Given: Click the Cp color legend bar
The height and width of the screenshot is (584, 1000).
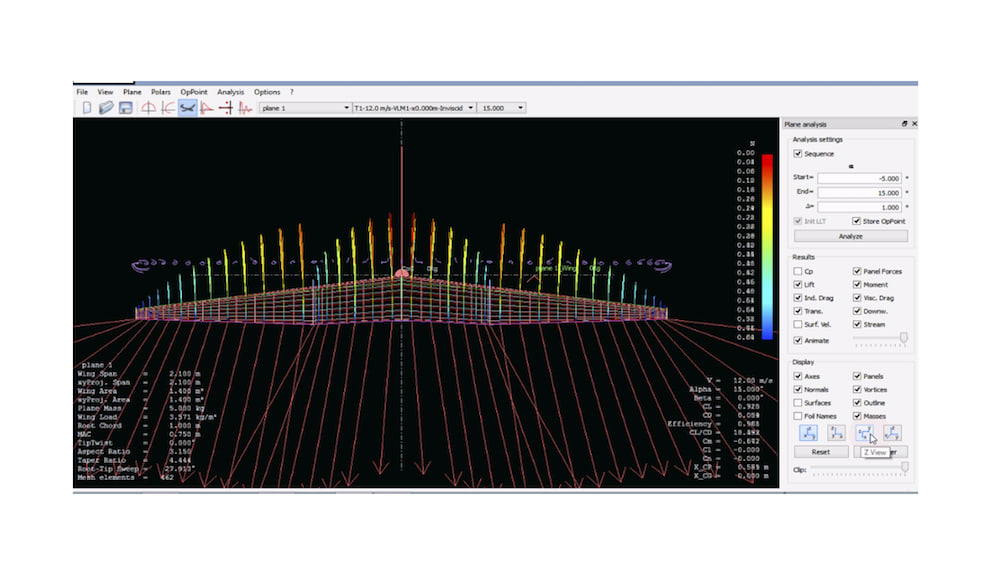Looking at the screenshot, I should tap(767, 247).
